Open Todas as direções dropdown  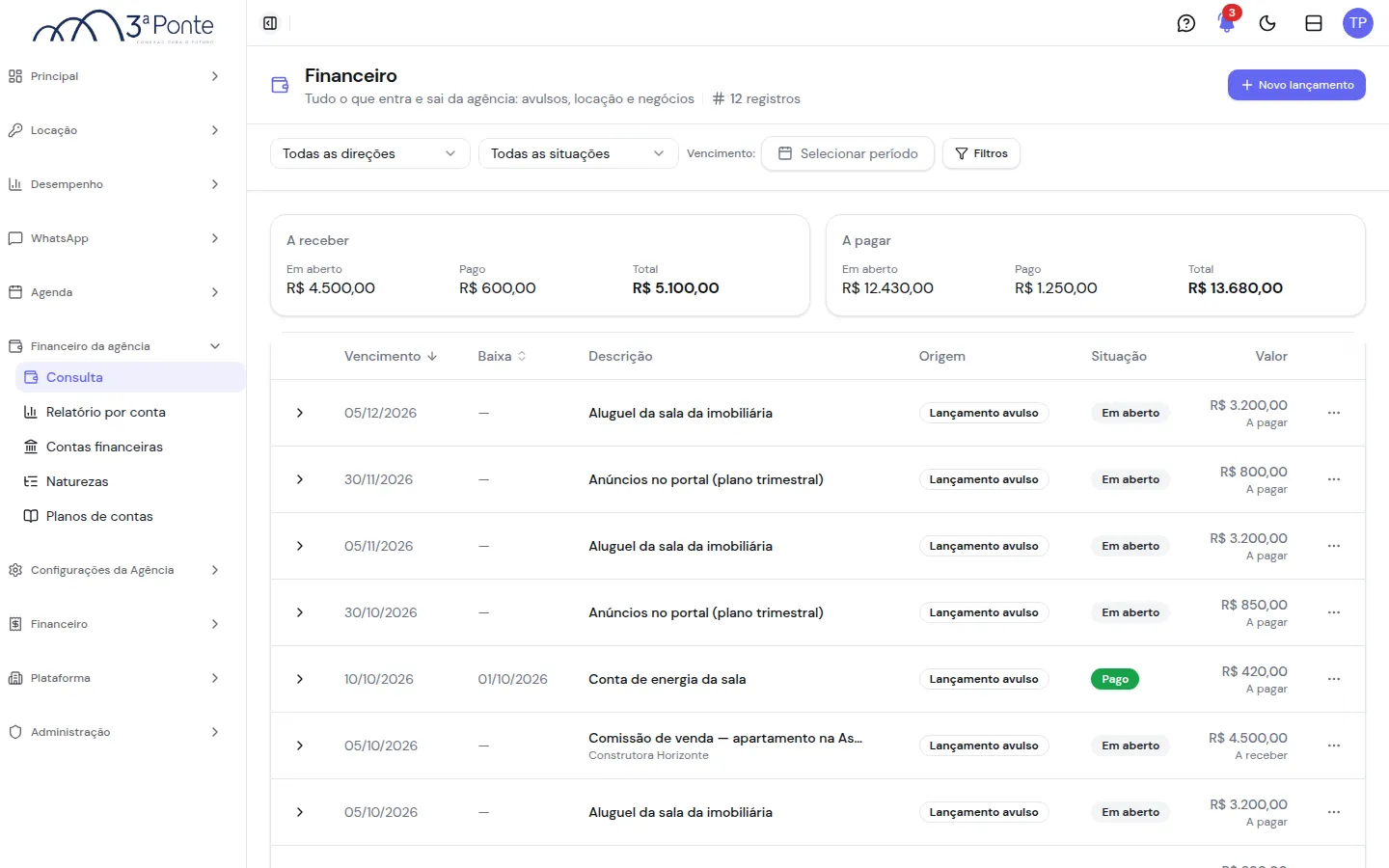(x=369, y=153)
